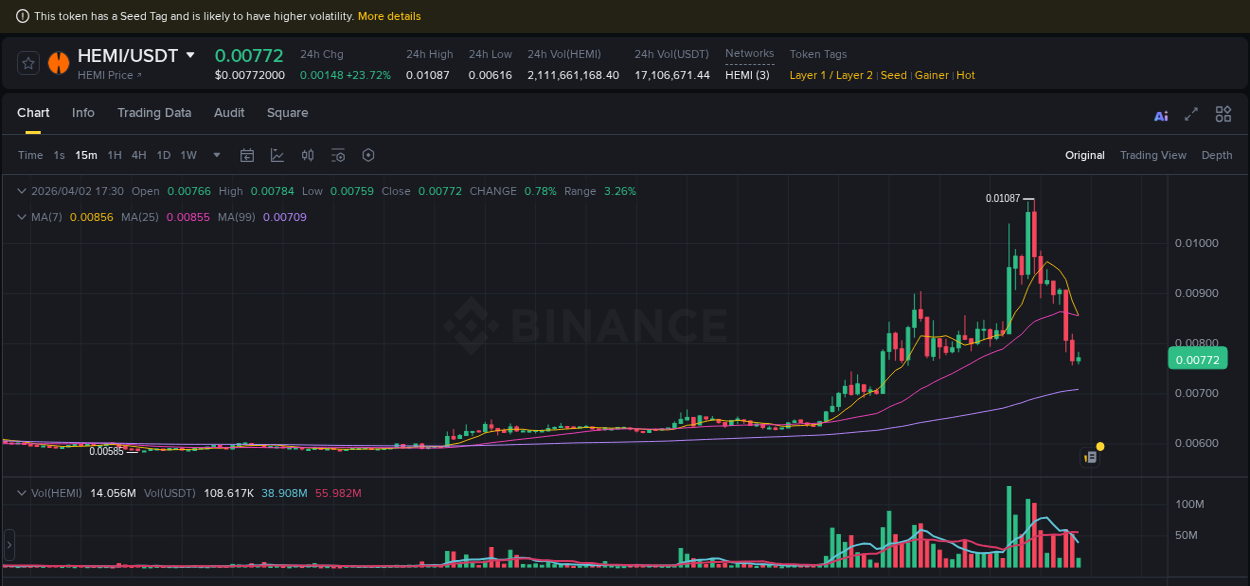Open the chart widgets grid menu
This screenshot has width=1250, height=586.
coord(1223,114)
